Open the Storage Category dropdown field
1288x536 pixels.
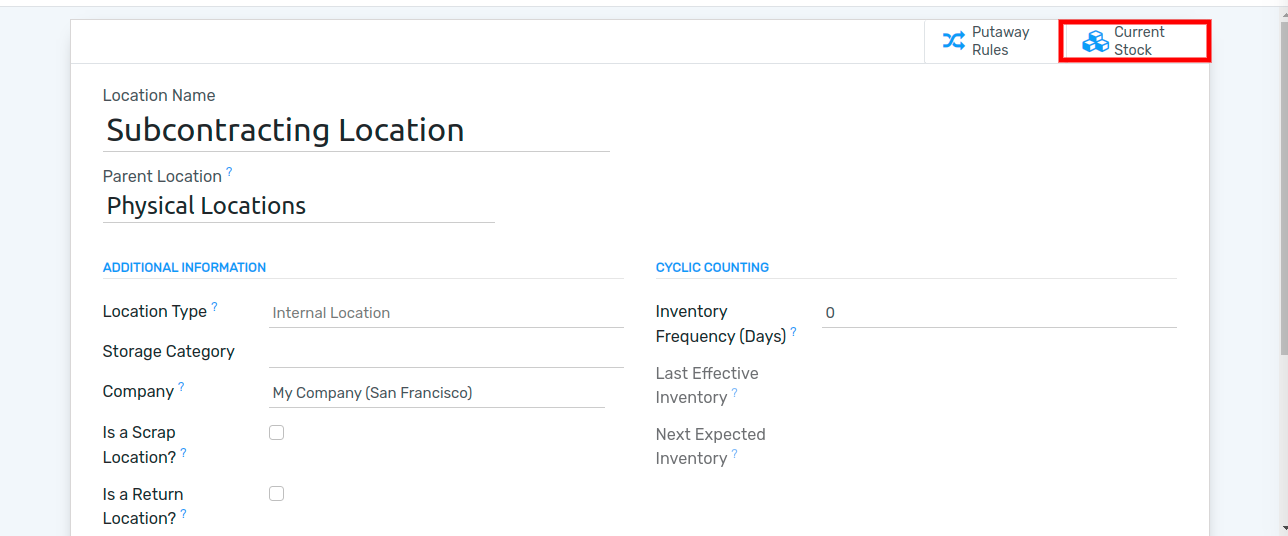(x=446, y=353)
